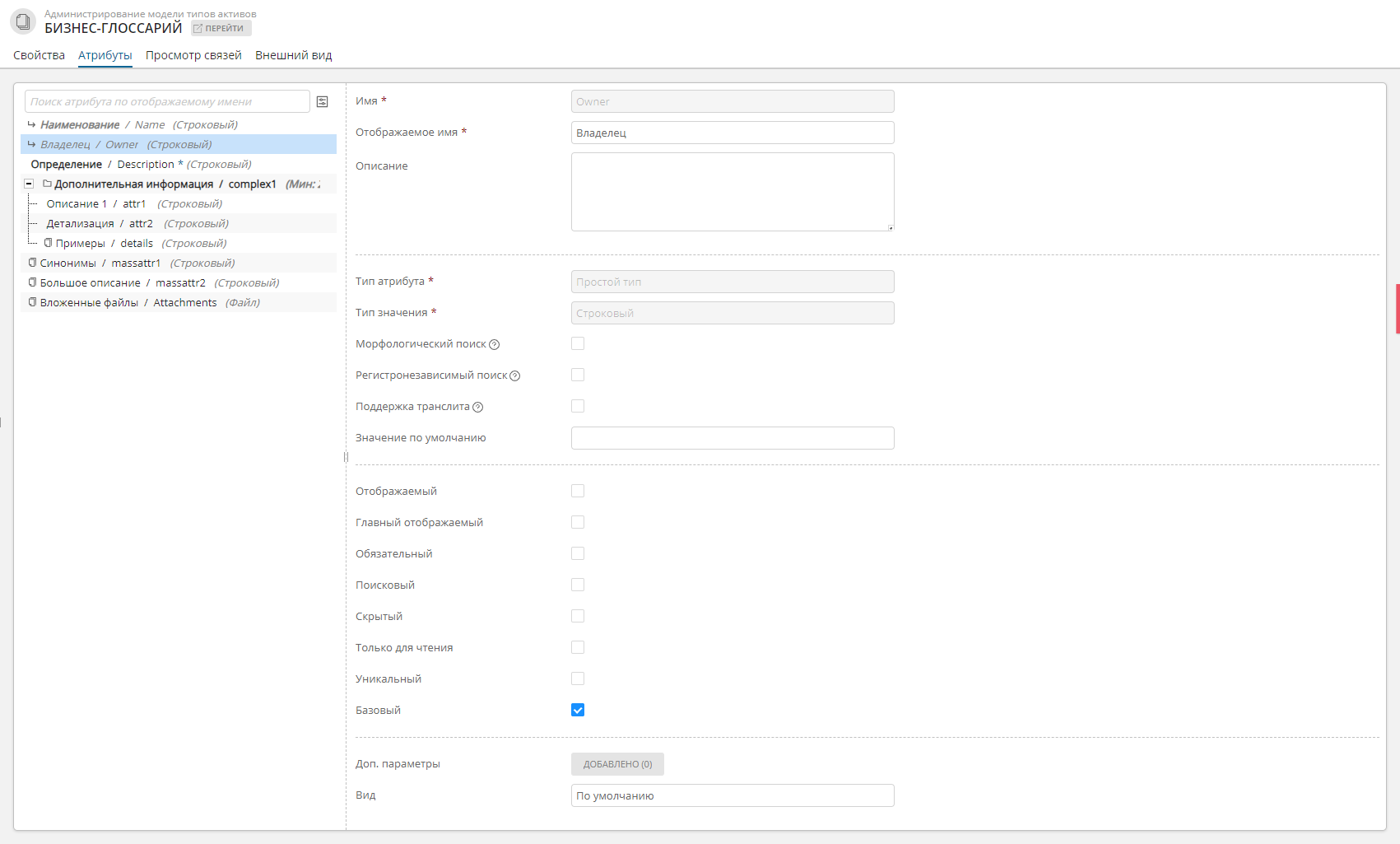1400x844 pixels.
Task: Click into the Описание text area
Action: click(733, 192)
